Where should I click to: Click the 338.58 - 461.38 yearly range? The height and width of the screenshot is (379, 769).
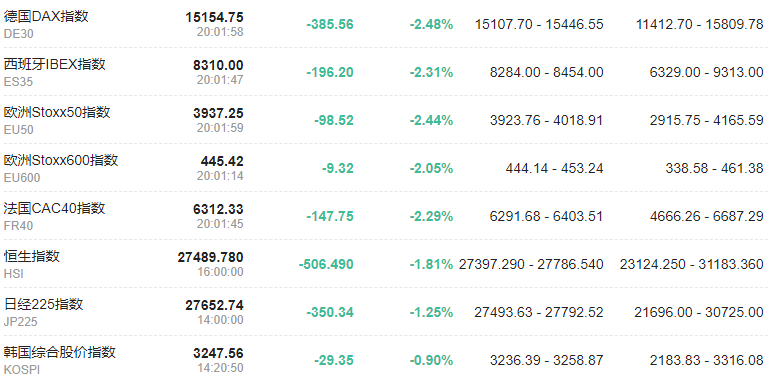coord(715,169)
